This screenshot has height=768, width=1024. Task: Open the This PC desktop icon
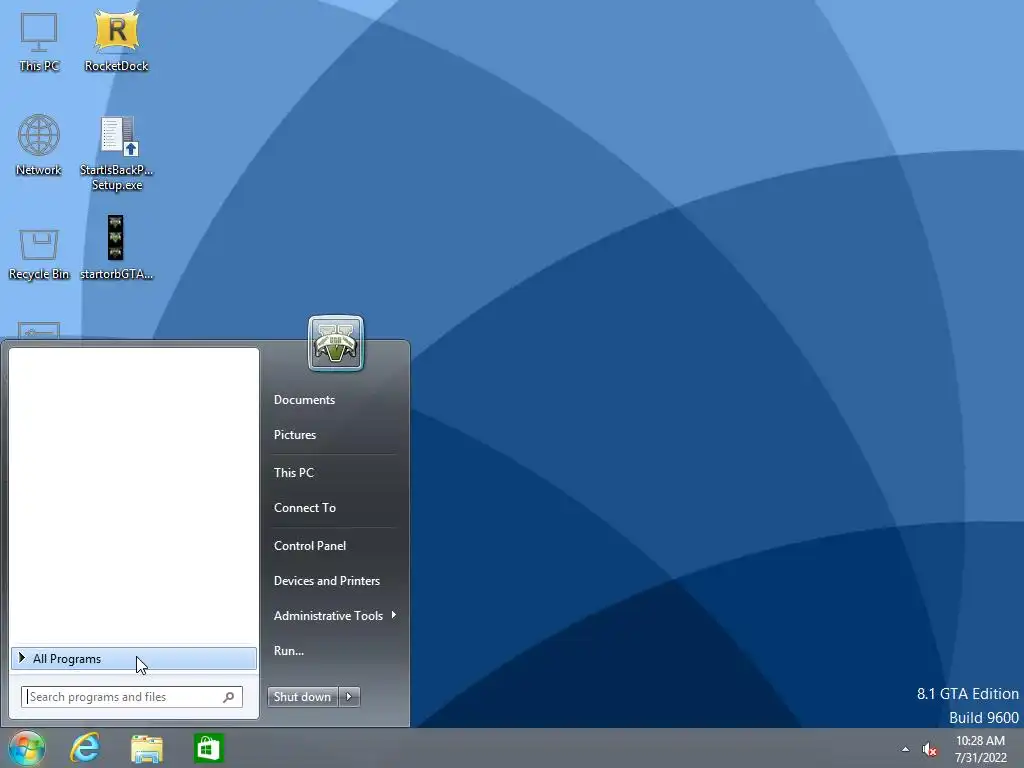[x=39, y=42]
